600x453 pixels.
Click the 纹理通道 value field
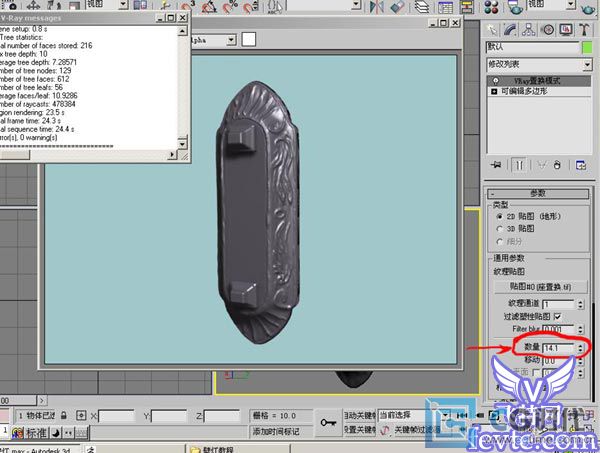coord(559,304)
